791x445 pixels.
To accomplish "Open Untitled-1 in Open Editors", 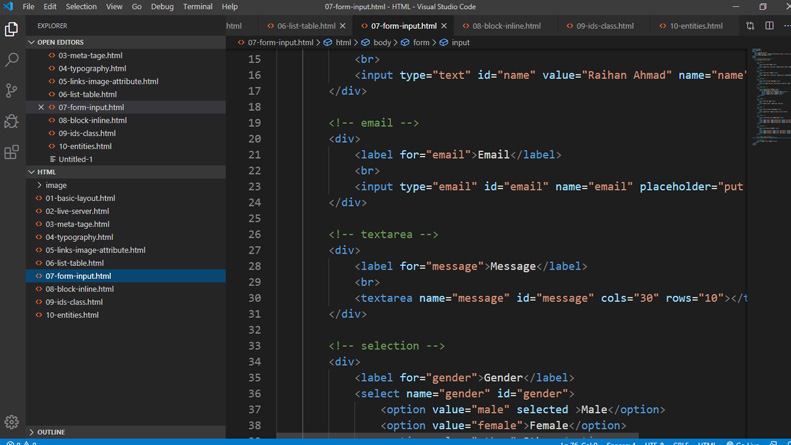I will pos(126,159).
